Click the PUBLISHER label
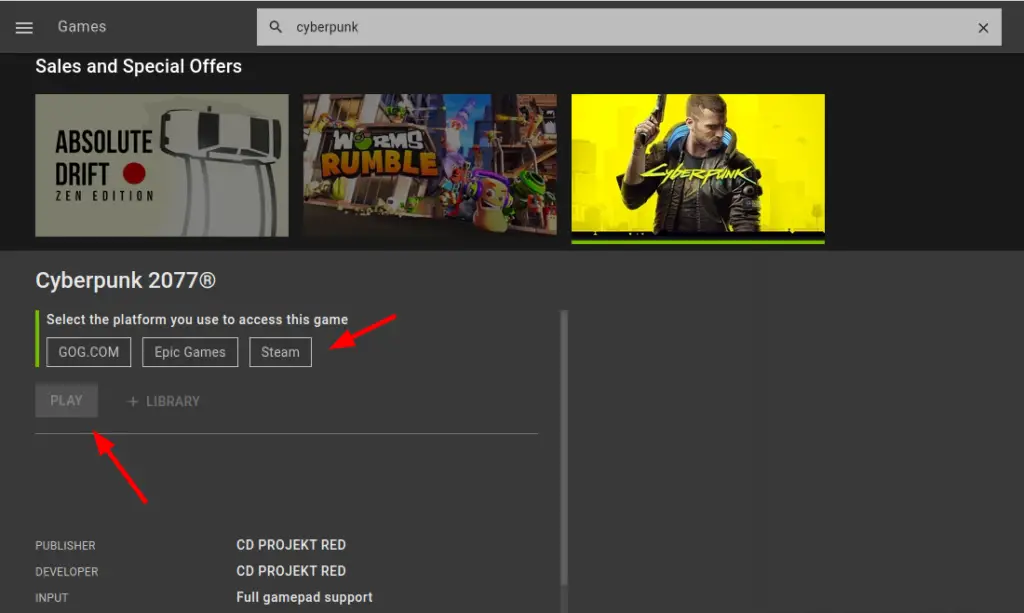Viewport: 1024px width, 613px height. 65,546
